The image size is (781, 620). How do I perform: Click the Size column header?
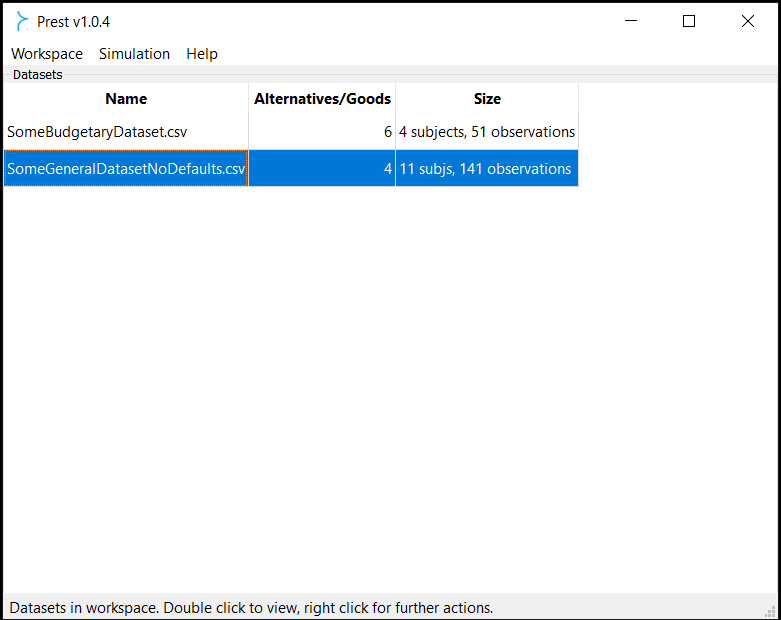point(487,99)
